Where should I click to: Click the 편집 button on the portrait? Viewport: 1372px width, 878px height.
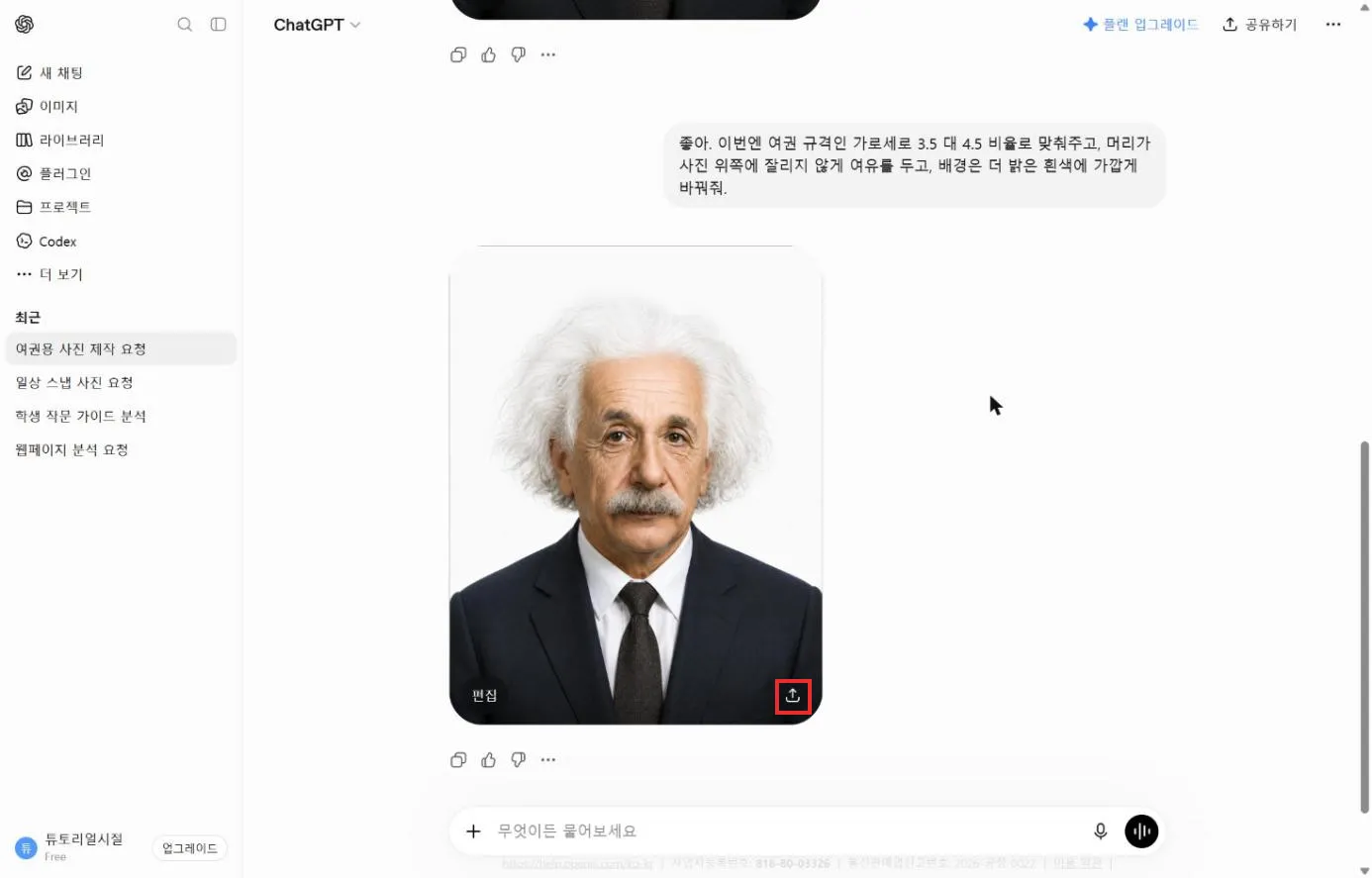[x=485, y=696]
